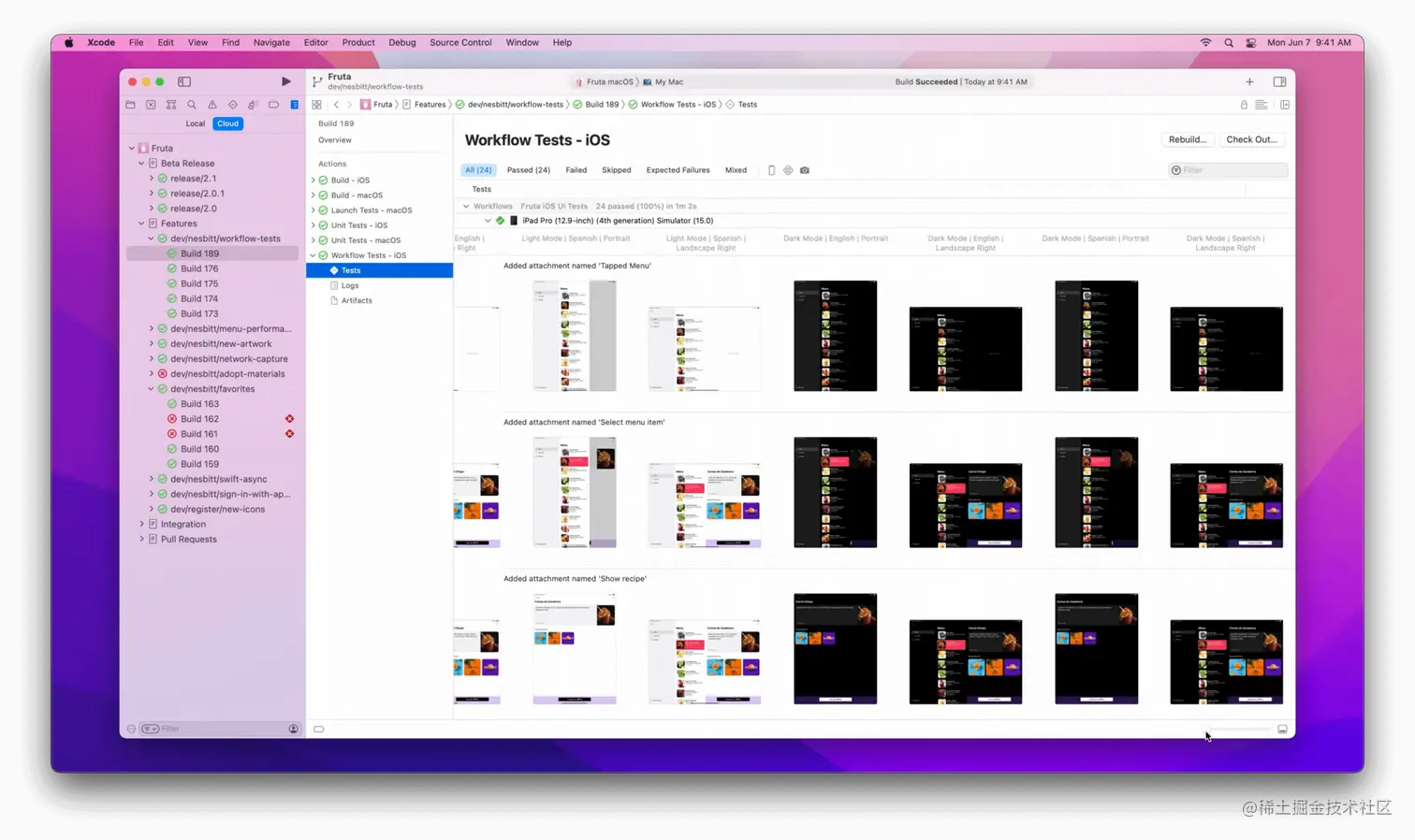Open the Source Control menu
The height and width of the screenshot is (840, 1415).
460,42
